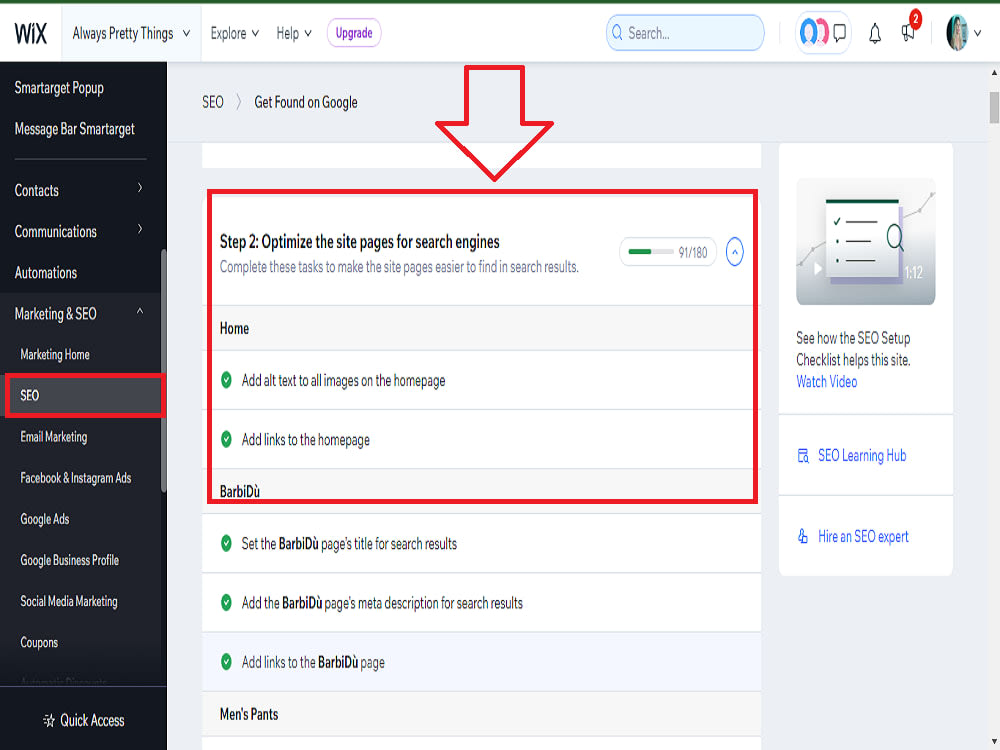
Task: Click the SEO Learning Hub icon
Action: pyautogui.click(x=803, y=455)
